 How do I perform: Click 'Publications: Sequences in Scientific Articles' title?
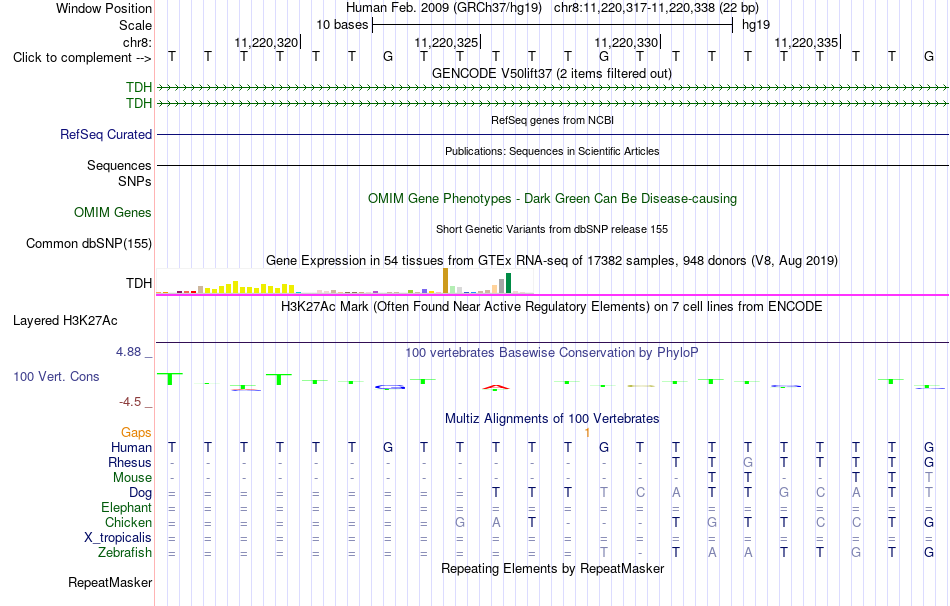[552, 151]
